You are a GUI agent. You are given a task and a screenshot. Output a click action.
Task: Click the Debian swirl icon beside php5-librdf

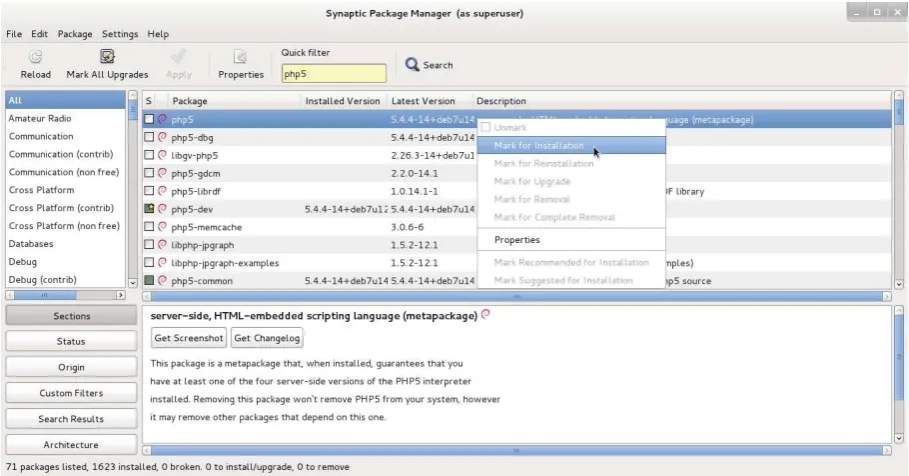click(x=162, y=191)
